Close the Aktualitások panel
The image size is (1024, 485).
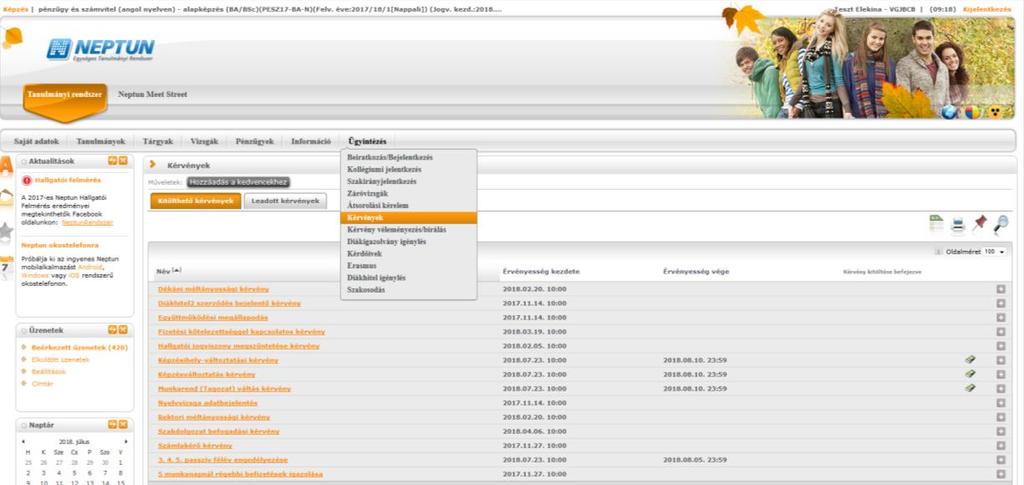[x=123, y=161]
